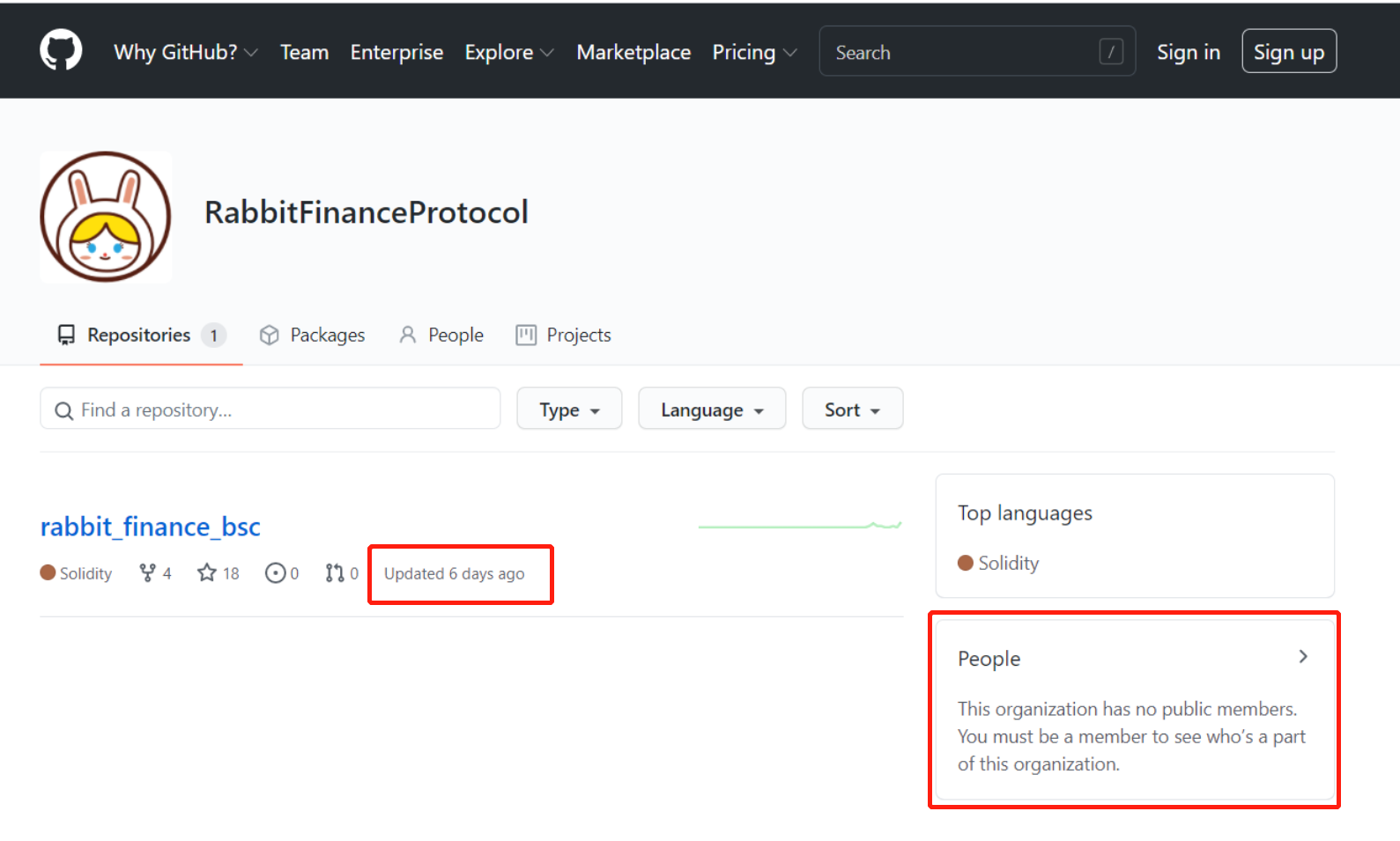Go to the Team page
The height and width of the screenshot is (841, 1400).
click(x=304, y=52)
